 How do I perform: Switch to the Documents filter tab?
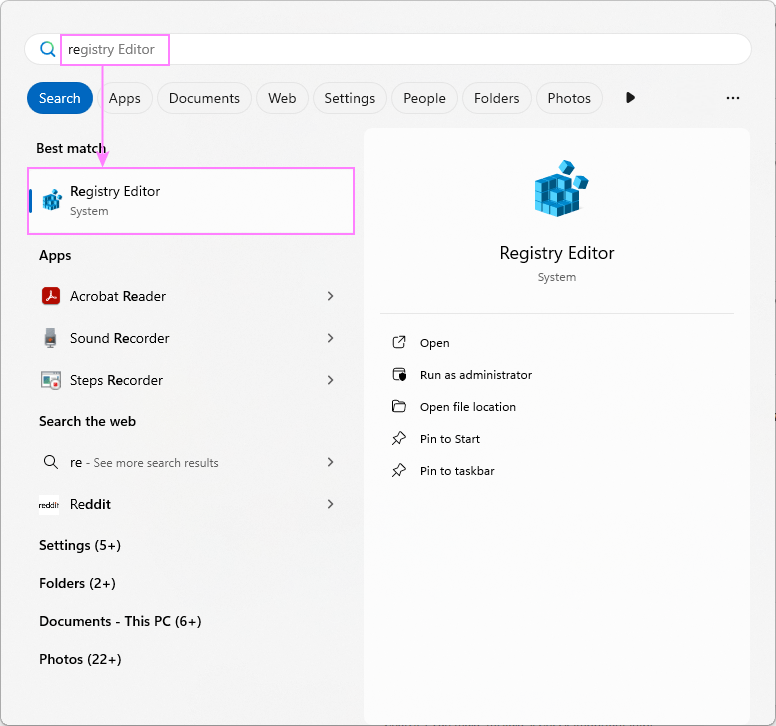point(204,98)
